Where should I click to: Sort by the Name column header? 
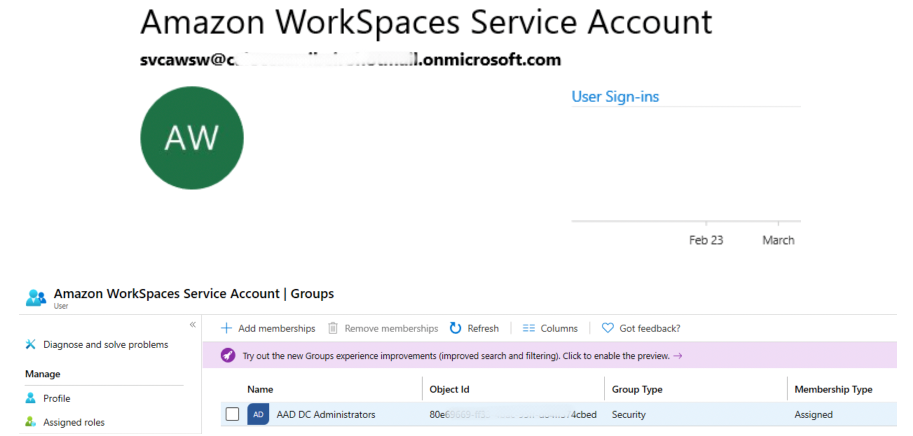pos(260,389)
